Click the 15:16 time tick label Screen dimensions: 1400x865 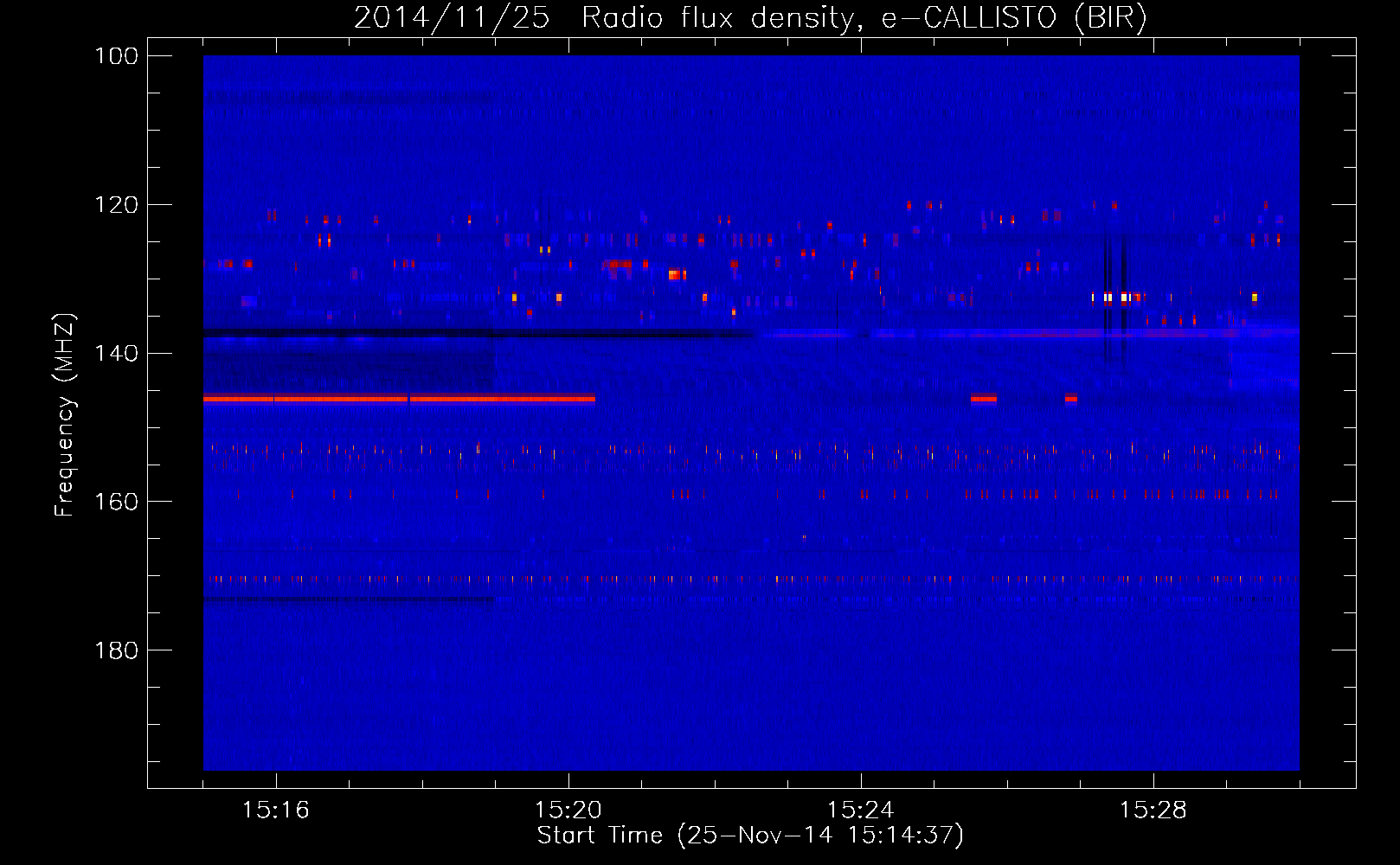pyautogui.click(x=276, y=810)
